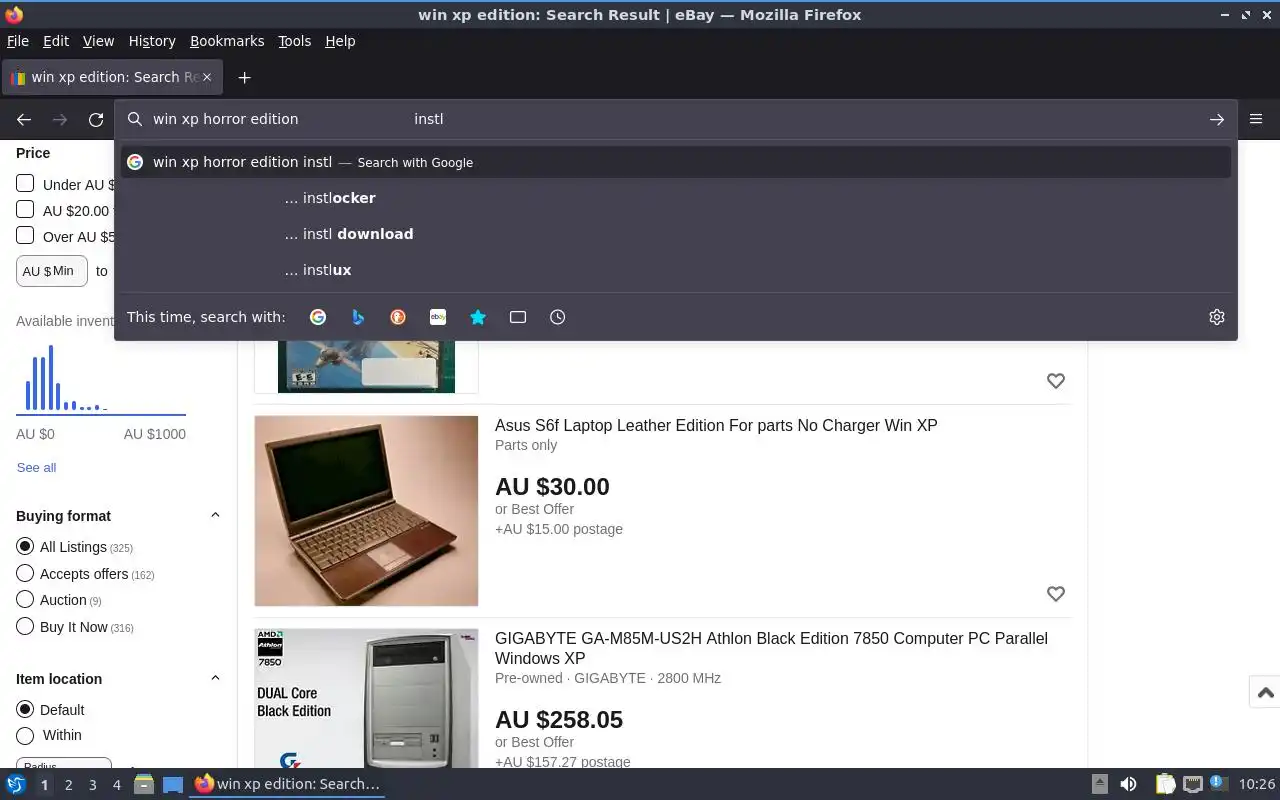Click Firefox window button in taskbar
The width and height of the screenshot is (1280, 800).
pyautogui.click(x=288, y=784)
